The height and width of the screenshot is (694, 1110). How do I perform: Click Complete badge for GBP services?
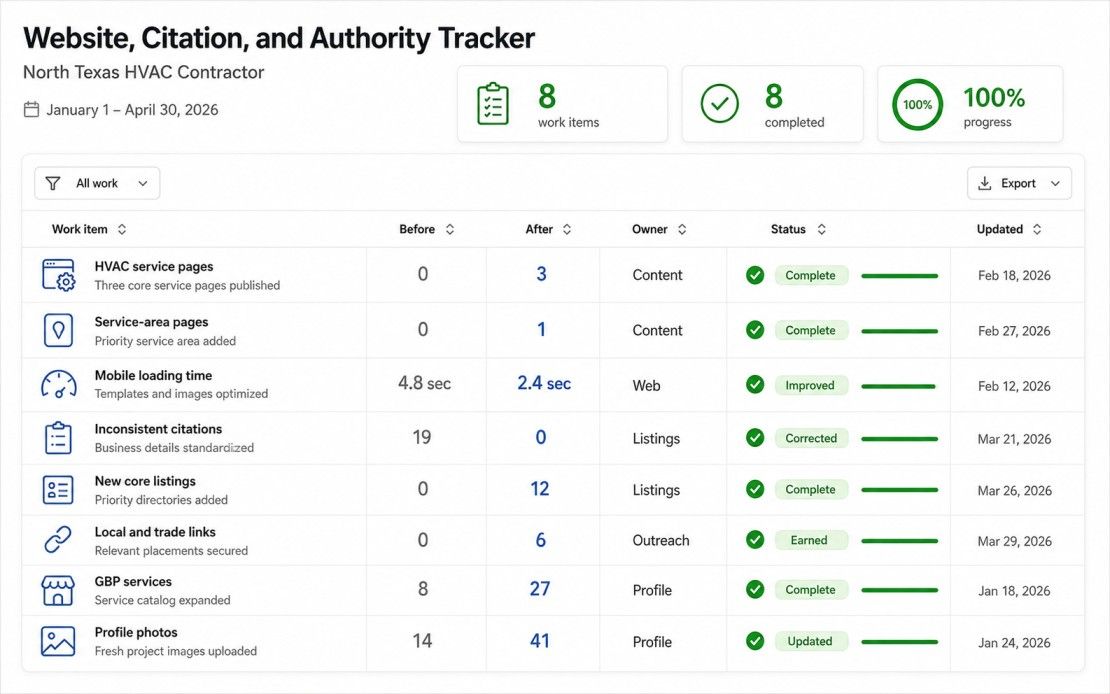pos(811,589)
